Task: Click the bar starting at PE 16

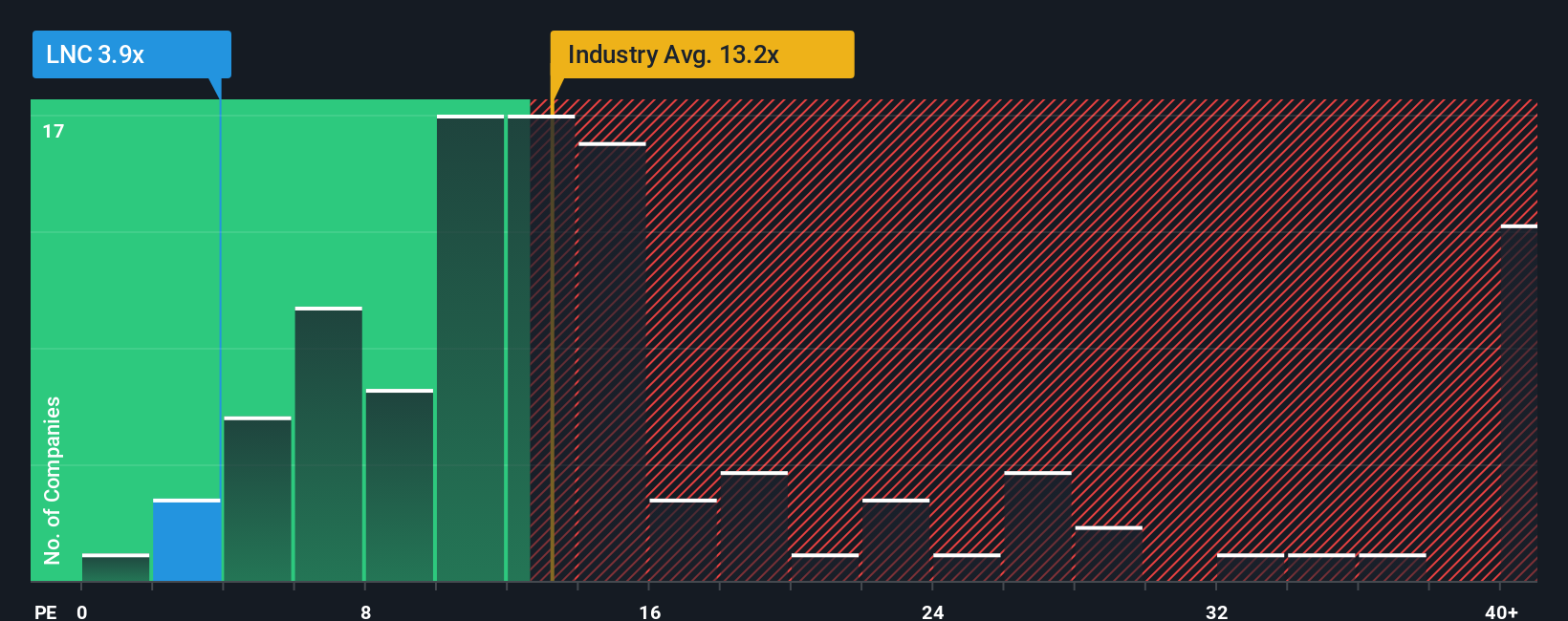Action: [683, 540]
